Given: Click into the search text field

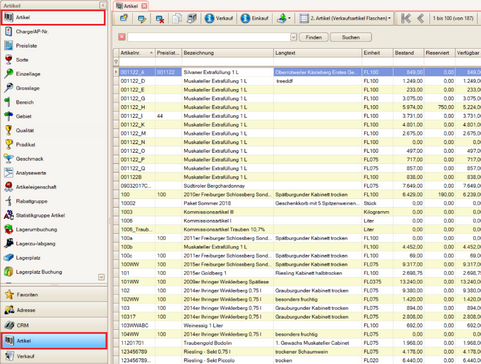Looking at the screenshot, I should (209, 37).
